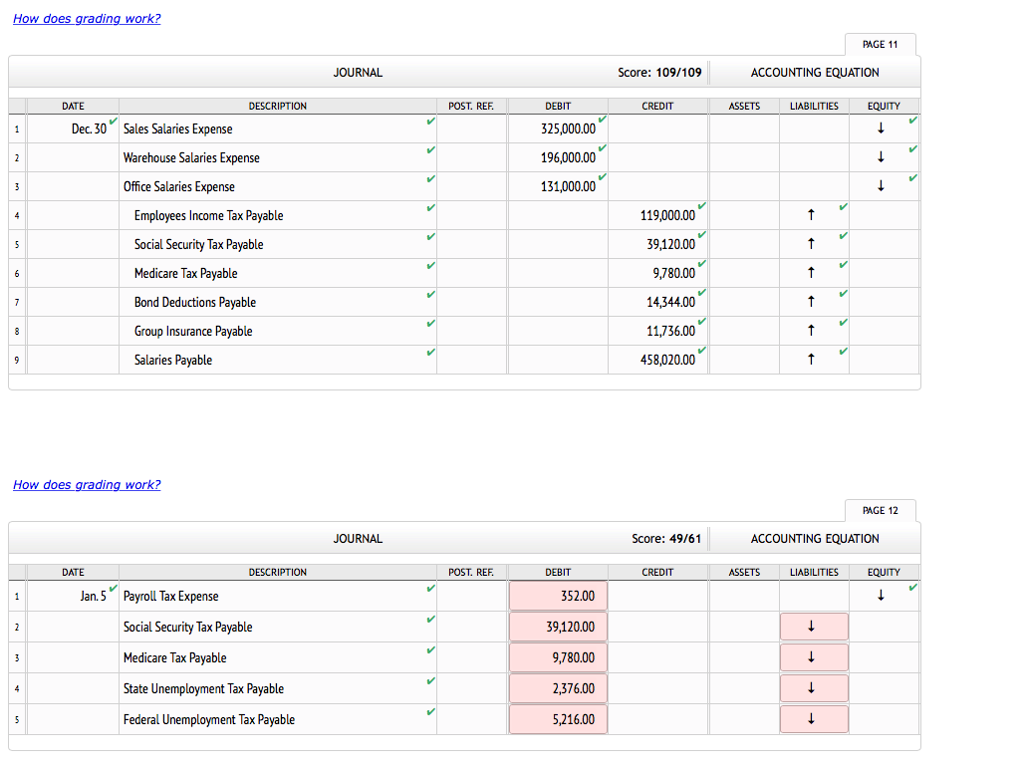Viewport: 1024px width, 767px height.
Task: Click the highlighted 5,216.00 debit field
Action: (558, 719)
